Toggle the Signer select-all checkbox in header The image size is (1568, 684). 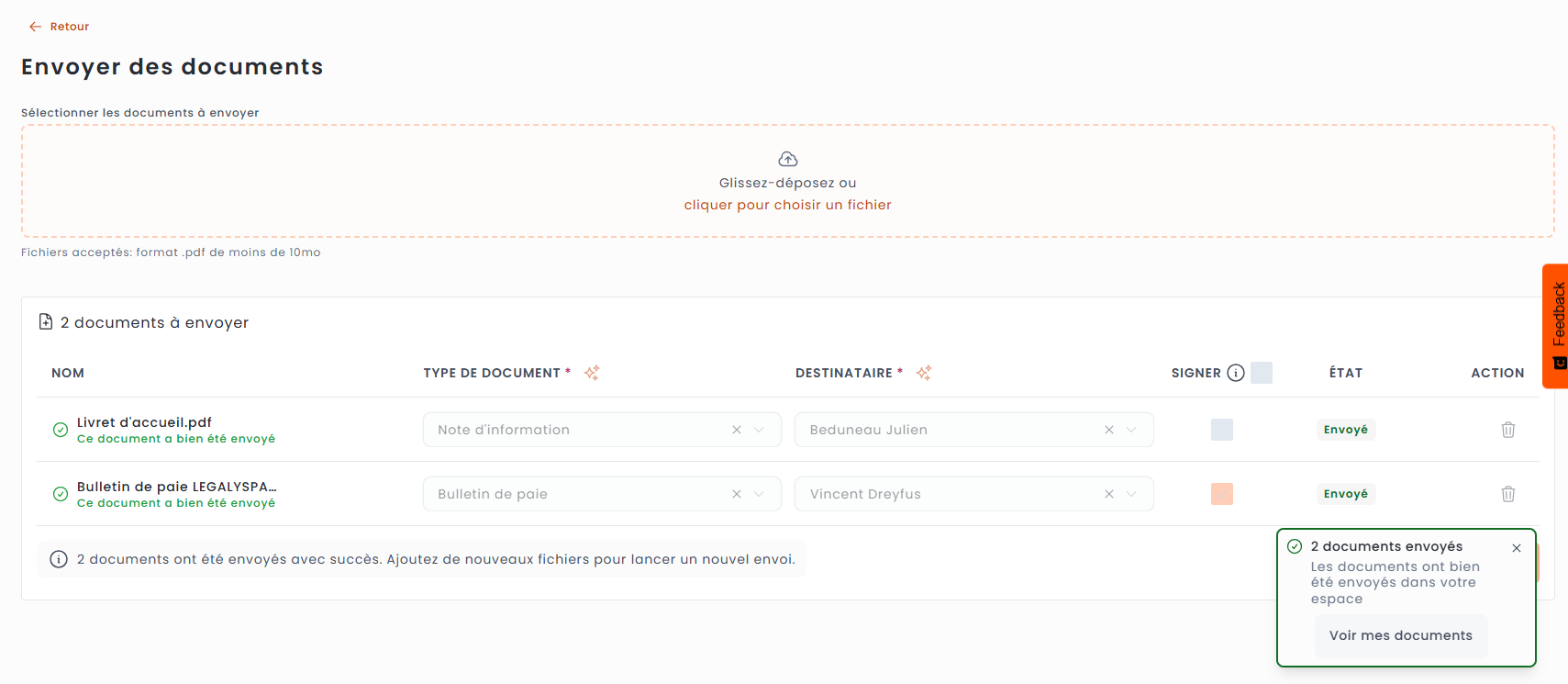pyautogui.click(x=1262, y=373)
